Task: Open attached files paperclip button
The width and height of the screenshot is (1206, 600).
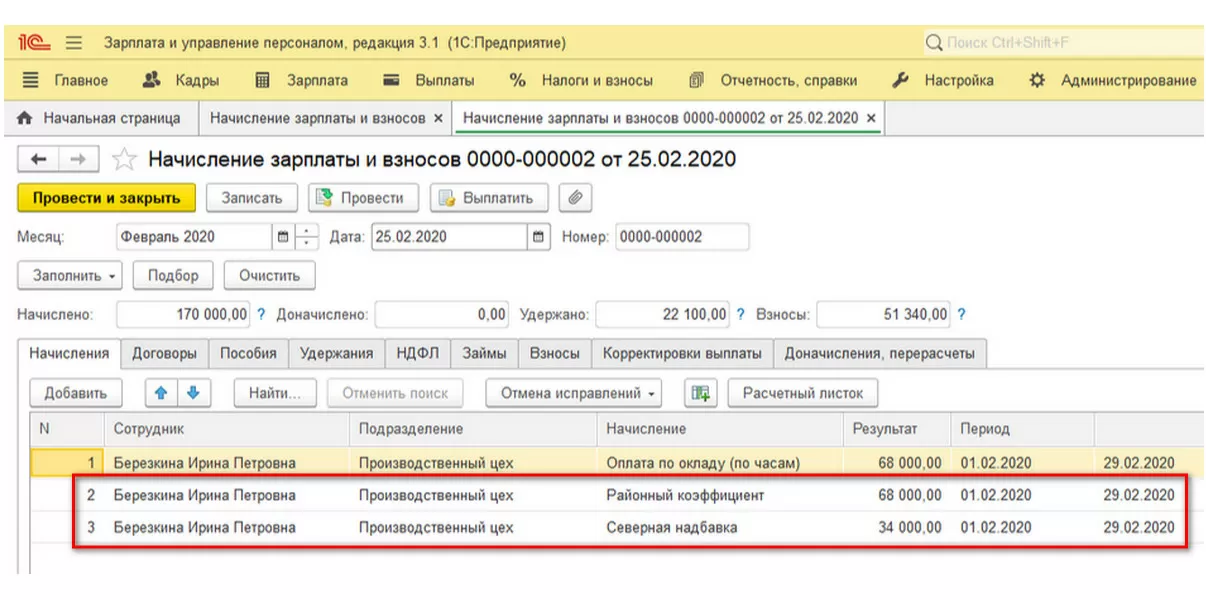Action: [x=574, y=197]
